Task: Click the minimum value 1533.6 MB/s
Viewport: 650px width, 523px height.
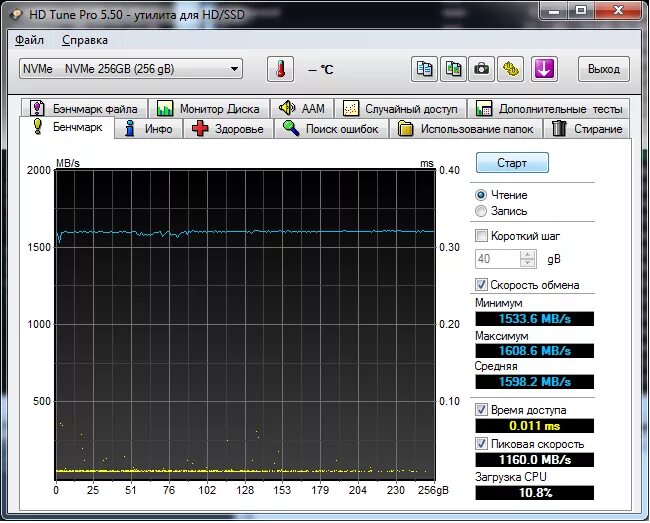Action: [534, 319]
